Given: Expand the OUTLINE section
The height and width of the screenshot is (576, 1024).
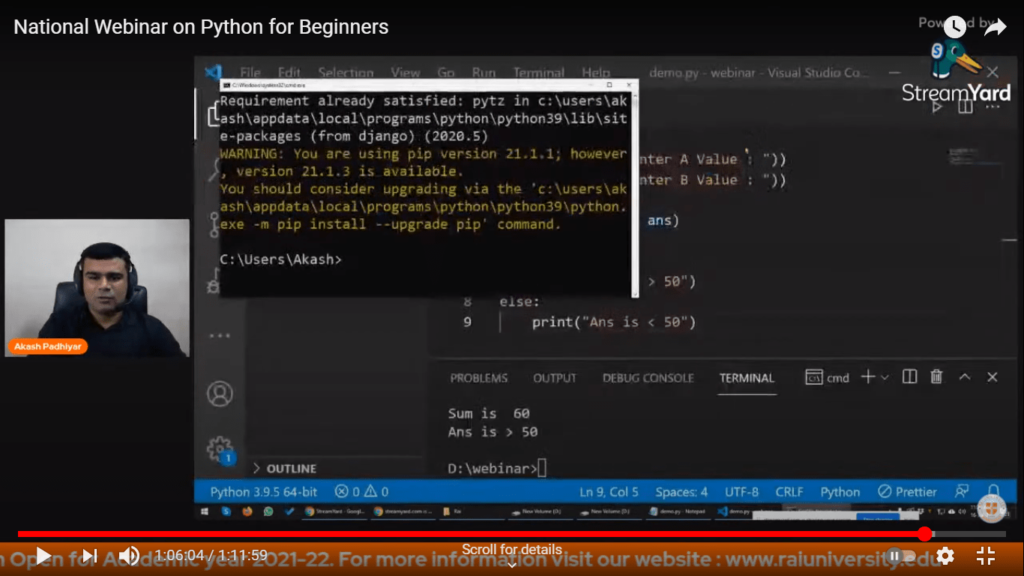Looking at the screenshot, I should click(285, 468).
